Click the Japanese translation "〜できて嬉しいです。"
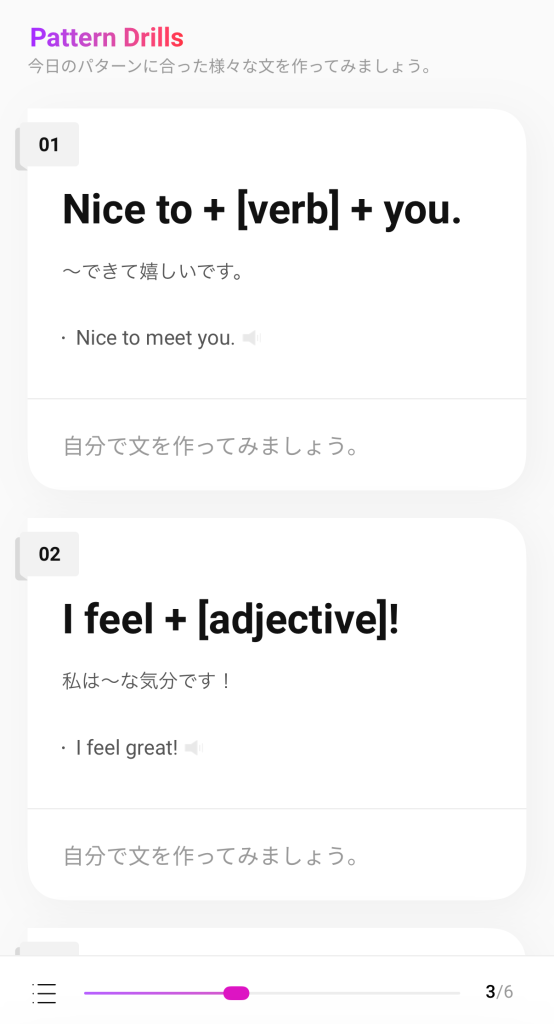Screen dimensions: 554x1024 pos(154,270)
